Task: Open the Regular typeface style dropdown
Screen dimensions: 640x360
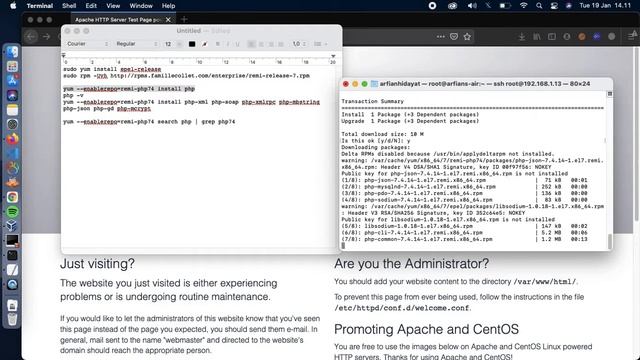Action: 136,44
